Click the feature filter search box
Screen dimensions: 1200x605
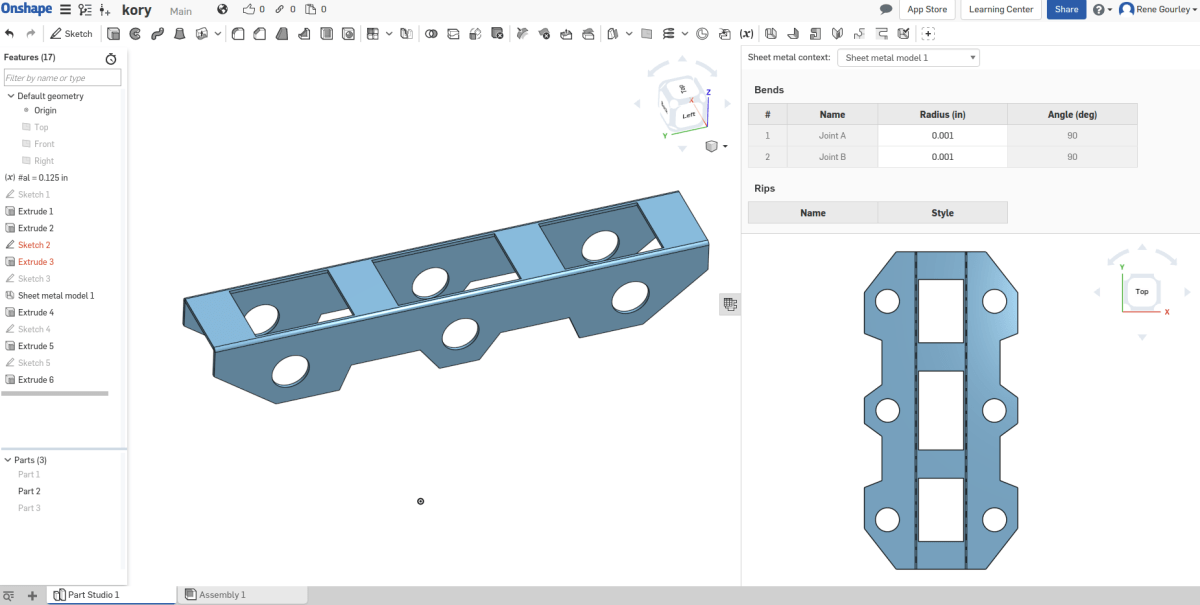tap(62, 76)
